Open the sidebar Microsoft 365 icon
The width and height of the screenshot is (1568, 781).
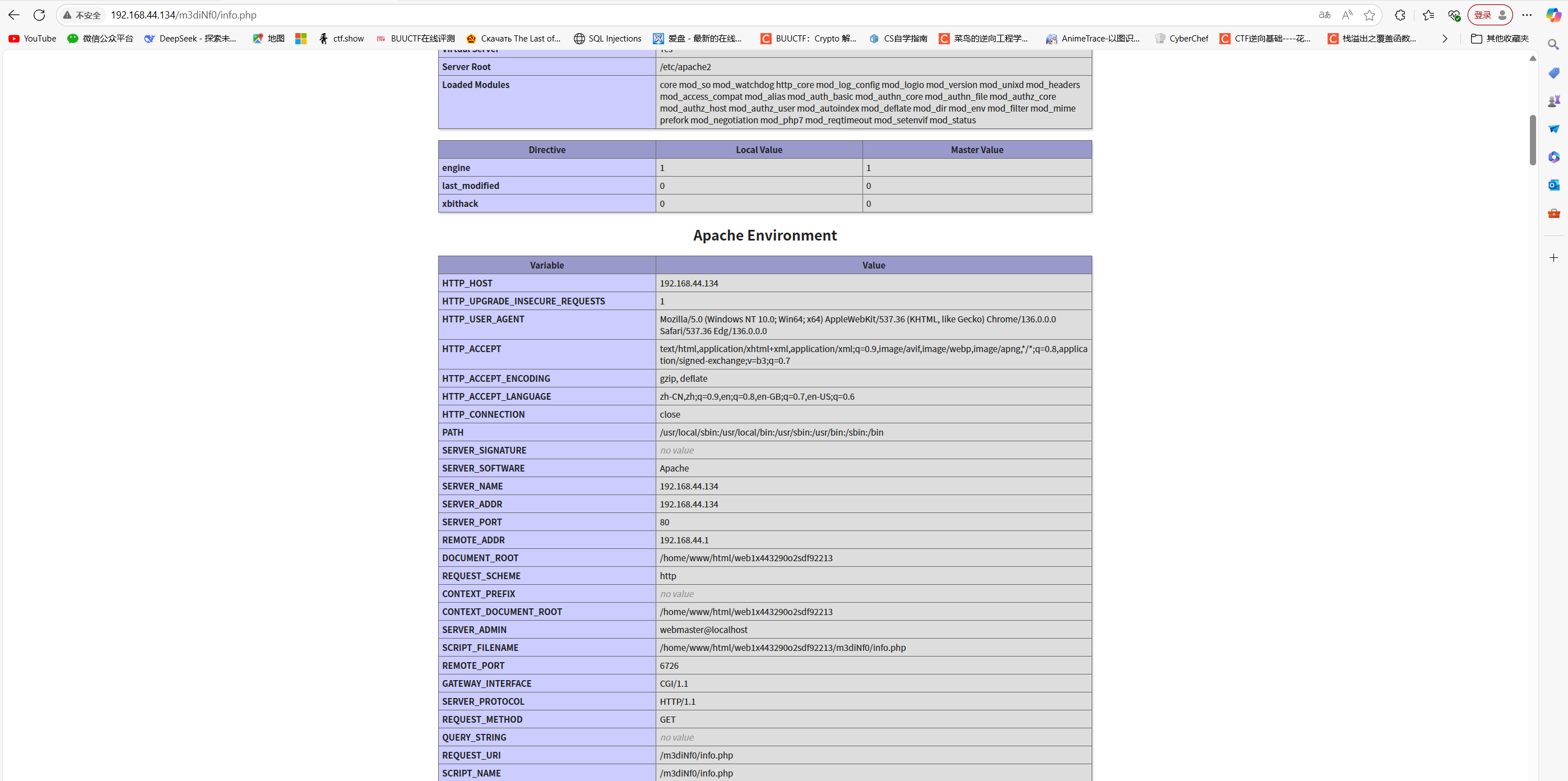tap(1553, 156)
